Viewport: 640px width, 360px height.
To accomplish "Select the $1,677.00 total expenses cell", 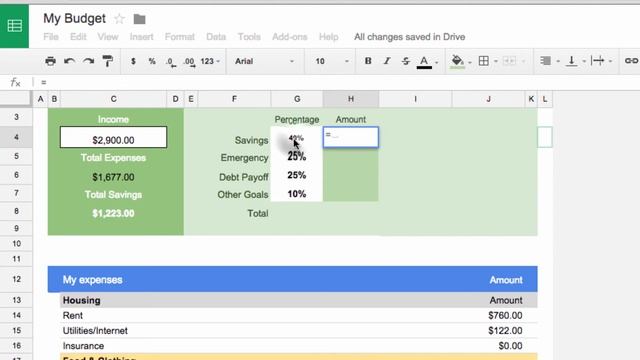I will [x=113, y=177].
